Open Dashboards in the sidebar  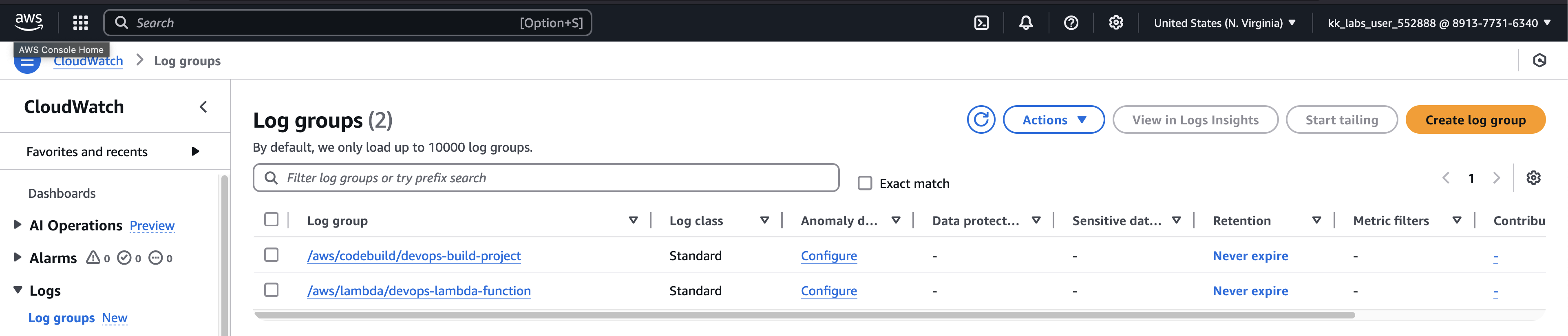pyautogui.click(x=62, y=194)
